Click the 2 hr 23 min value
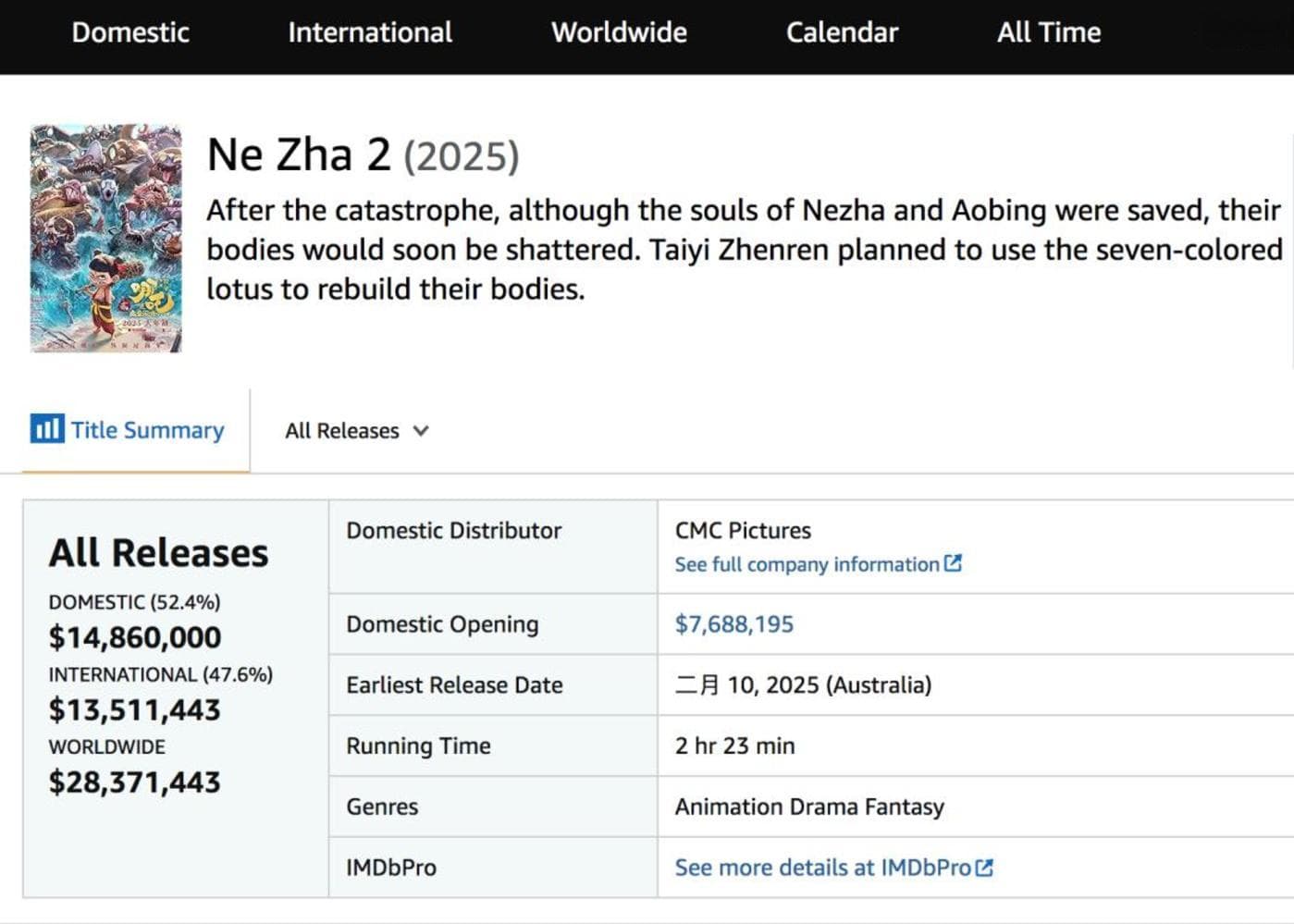This screenshot has width=1294, height=924. (x=734, y=745)
